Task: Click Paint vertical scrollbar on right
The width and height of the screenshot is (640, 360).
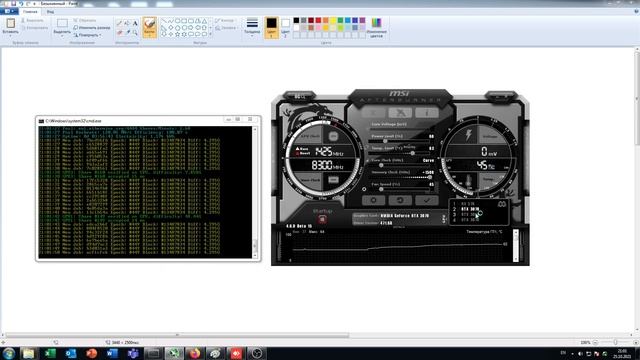Action: (637, 98)
